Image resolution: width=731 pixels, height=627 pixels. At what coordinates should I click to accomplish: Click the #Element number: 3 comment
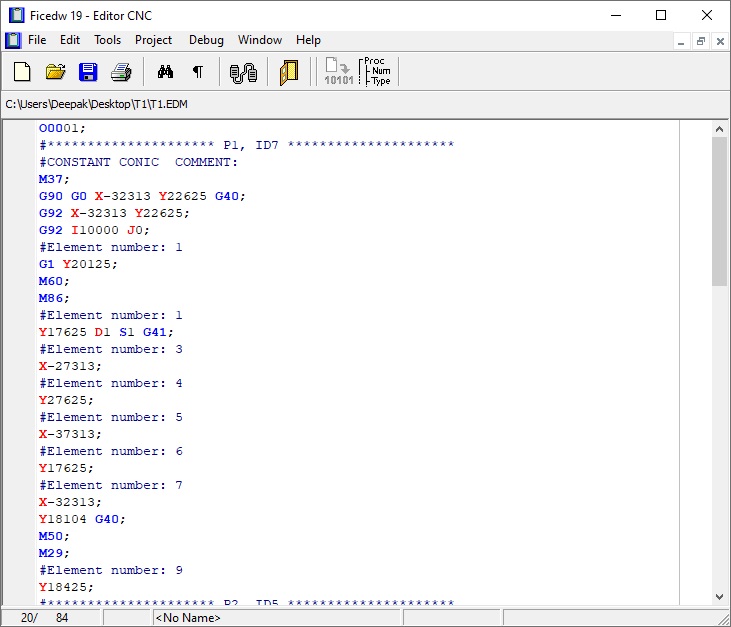111,349
